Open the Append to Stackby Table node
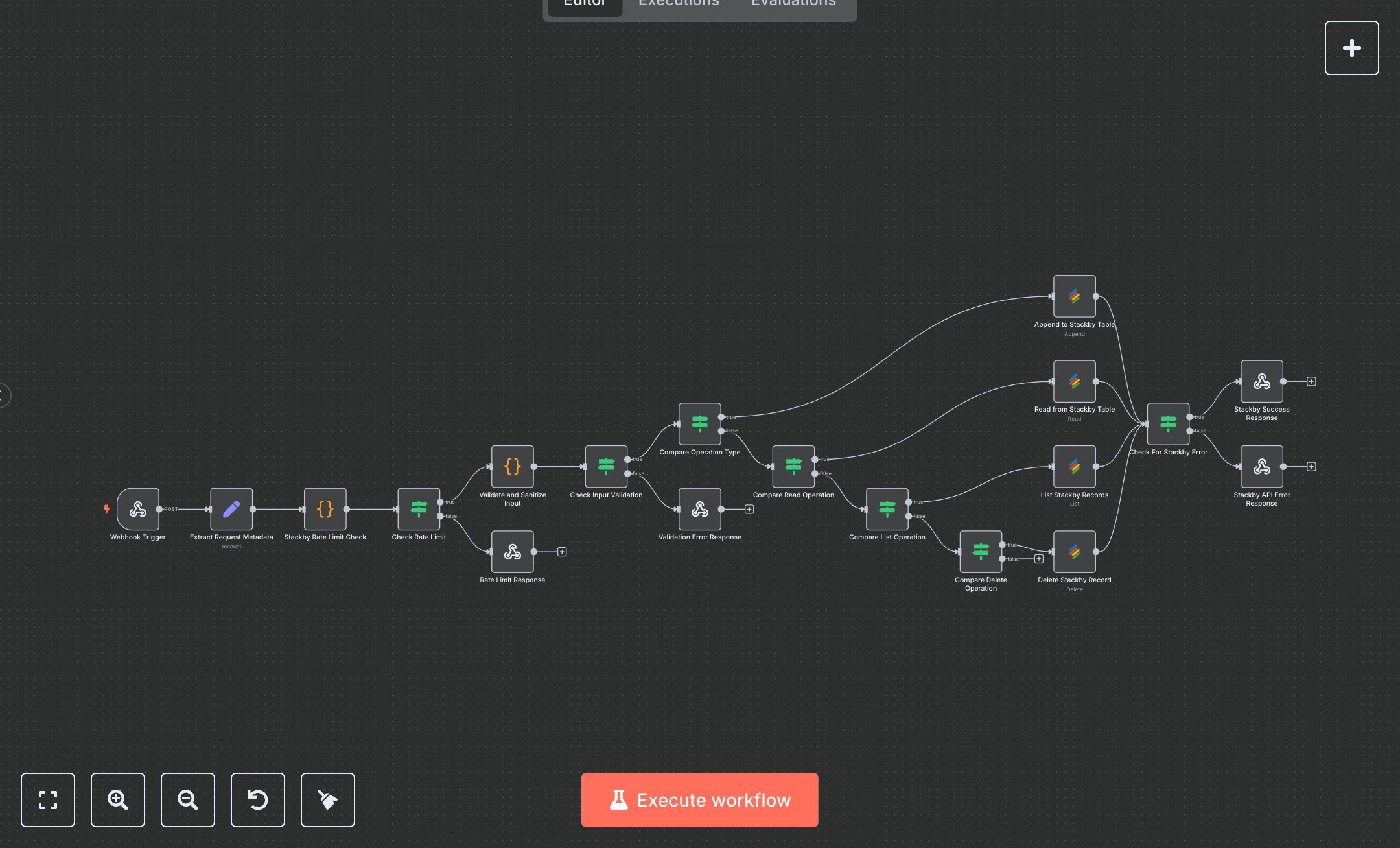 point(1074,296)
